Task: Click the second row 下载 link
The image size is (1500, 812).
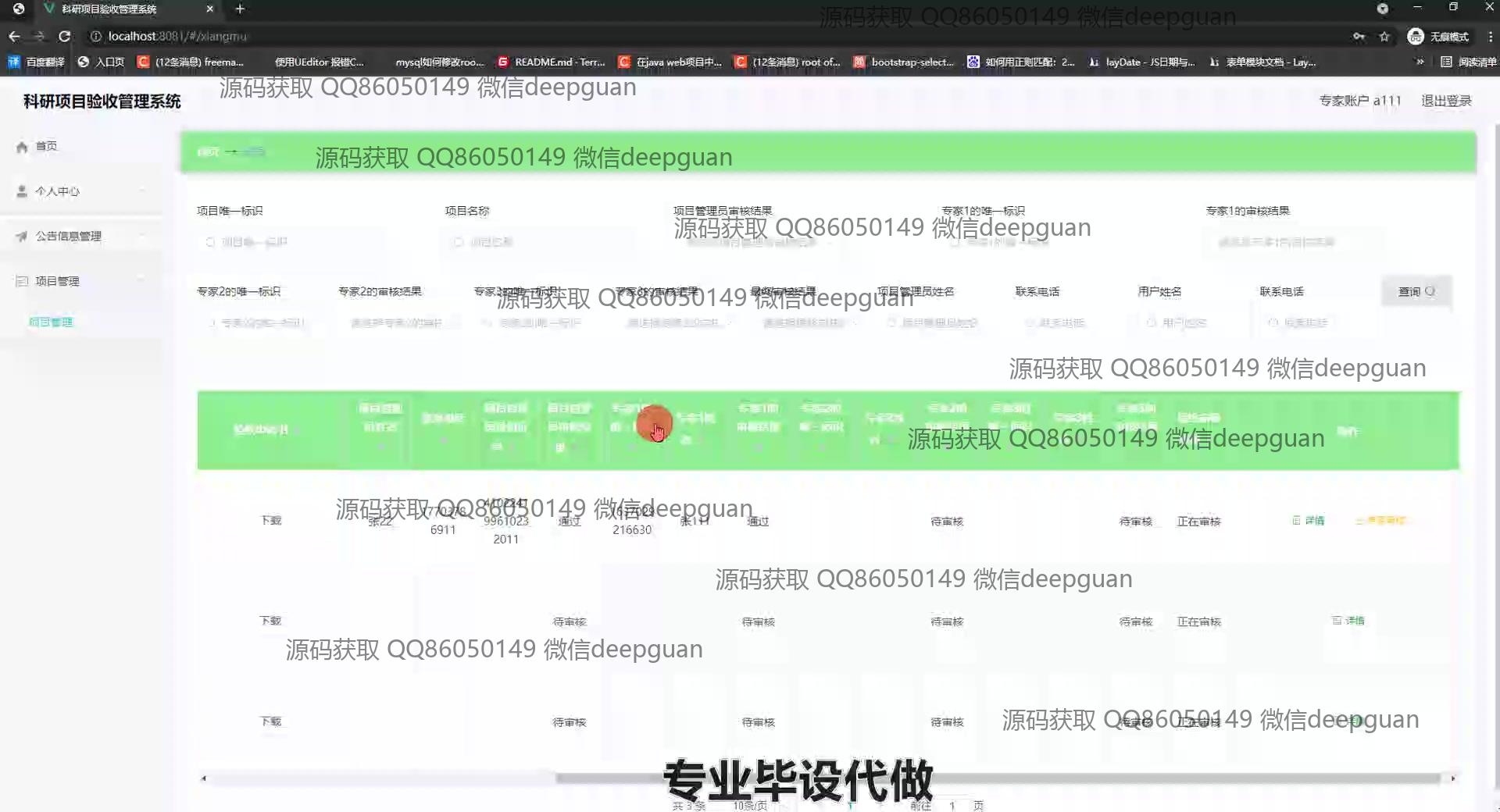Action: (x=270, y=621)
